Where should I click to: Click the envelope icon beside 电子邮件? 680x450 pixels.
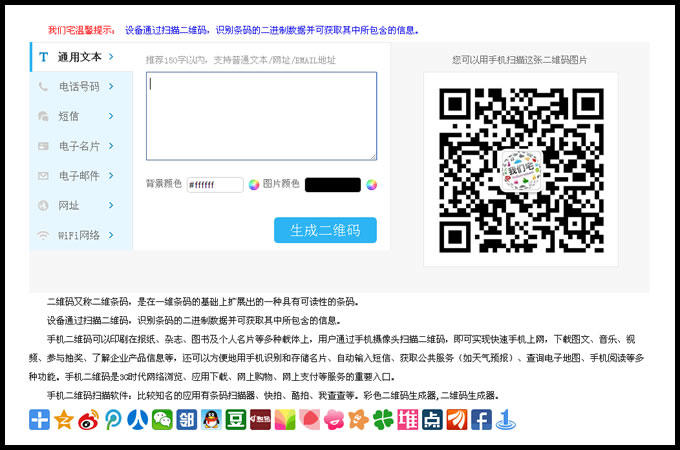[x=43, y=176]
